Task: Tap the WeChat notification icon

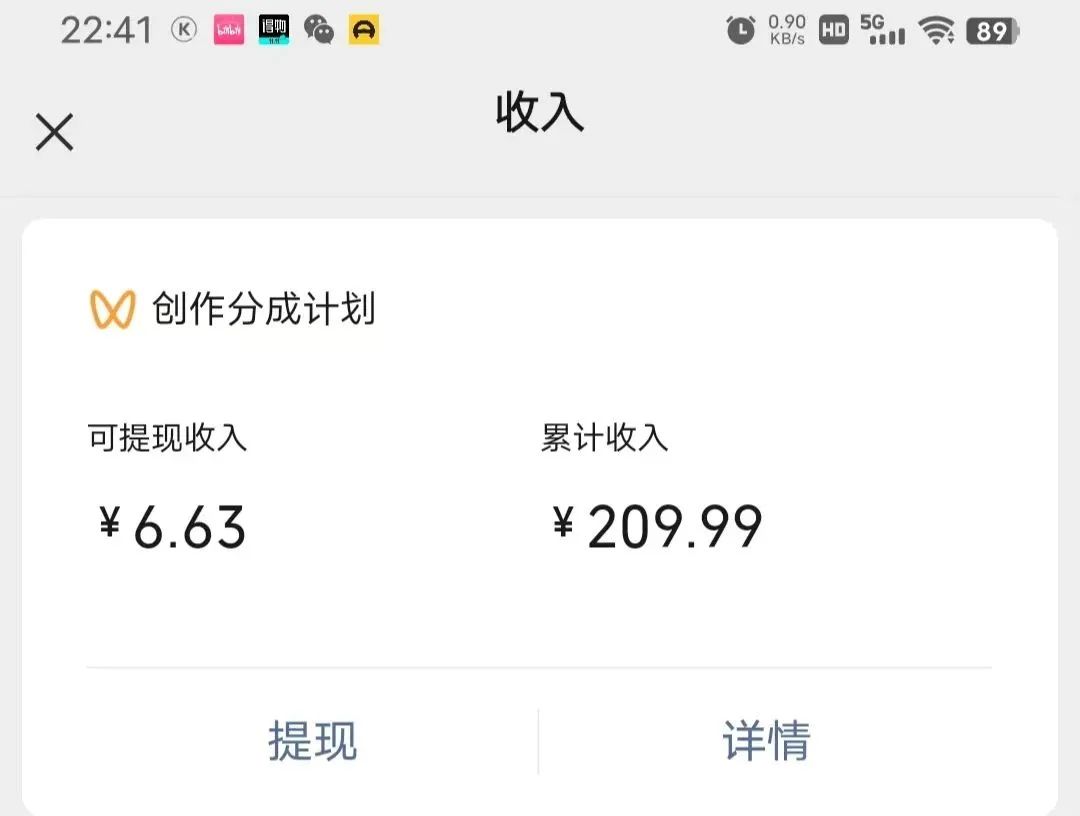Action: coord(319,30)
